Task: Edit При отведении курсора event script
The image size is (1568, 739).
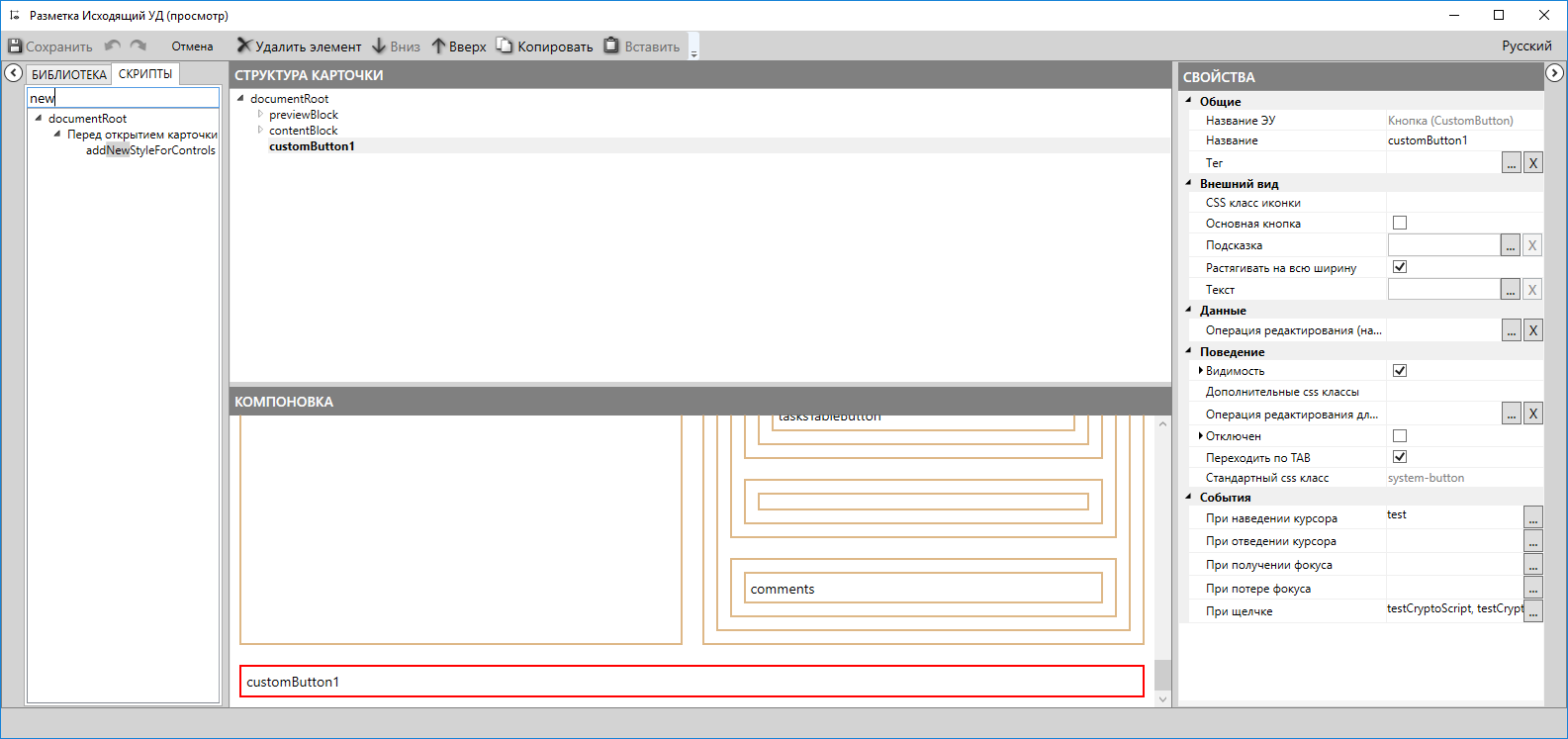Action: 1532,541
